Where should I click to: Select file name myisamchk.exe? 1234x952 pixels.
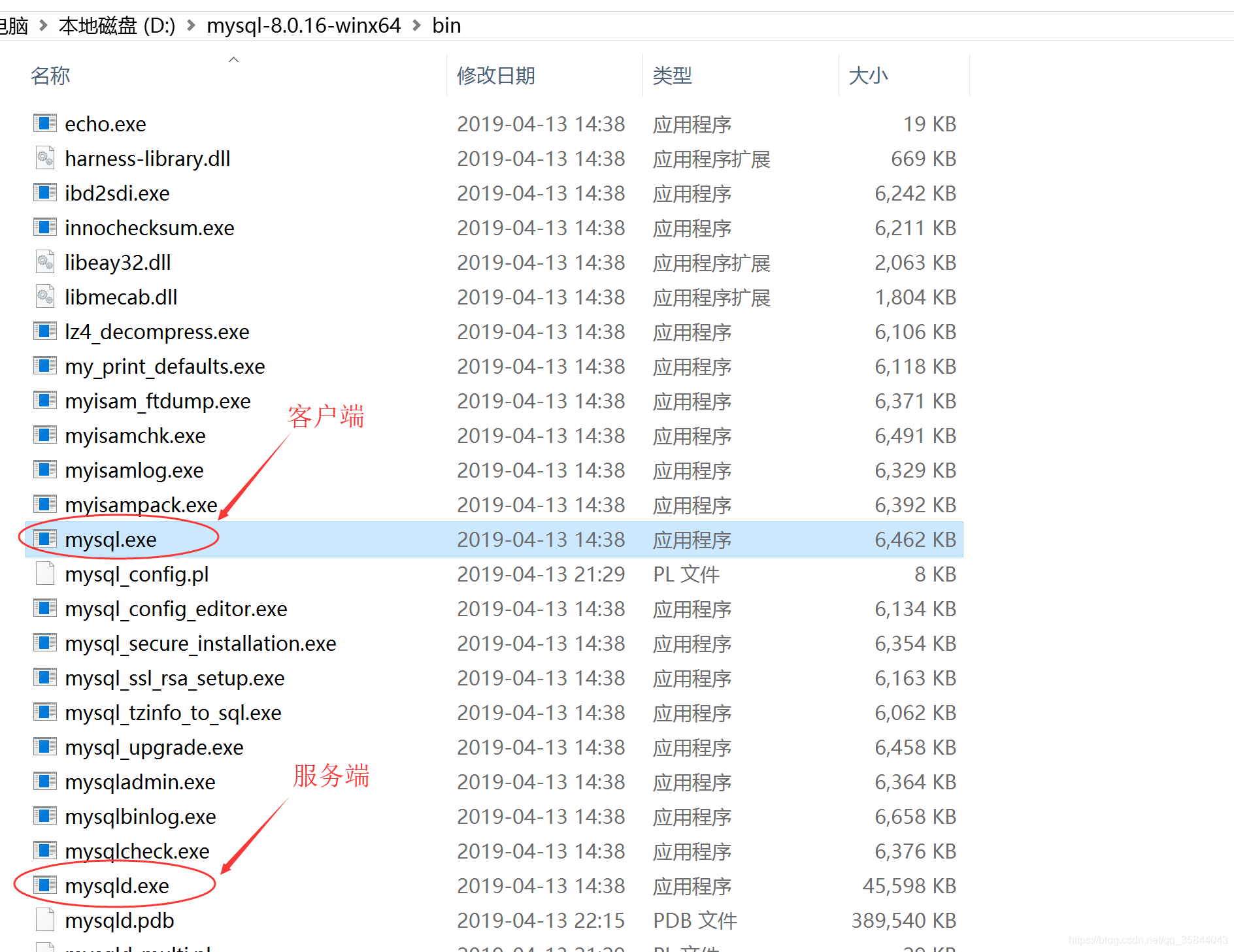[135, 436]
